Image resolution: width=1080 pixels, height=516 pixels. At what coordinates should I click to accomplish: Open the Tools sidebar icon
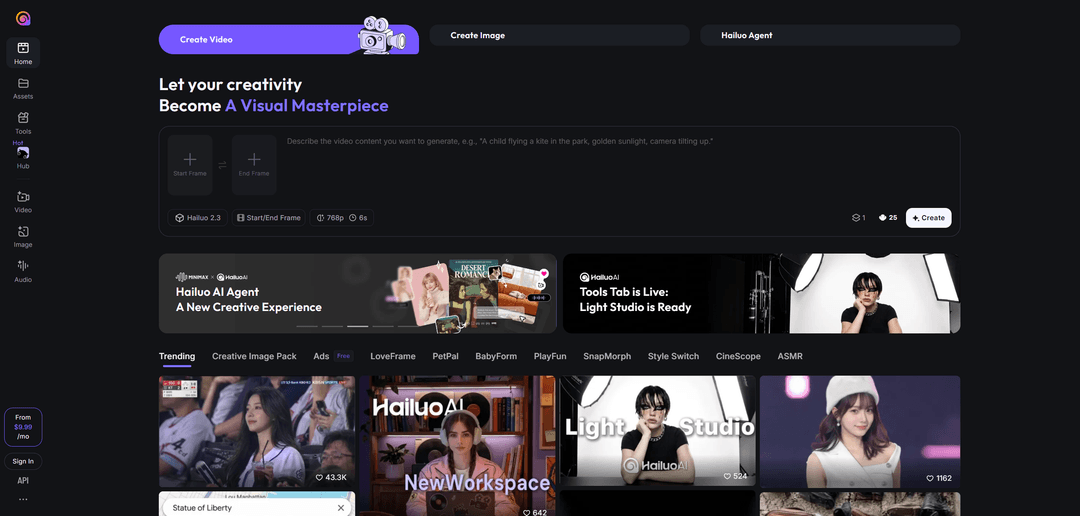[x=23, y=118]
